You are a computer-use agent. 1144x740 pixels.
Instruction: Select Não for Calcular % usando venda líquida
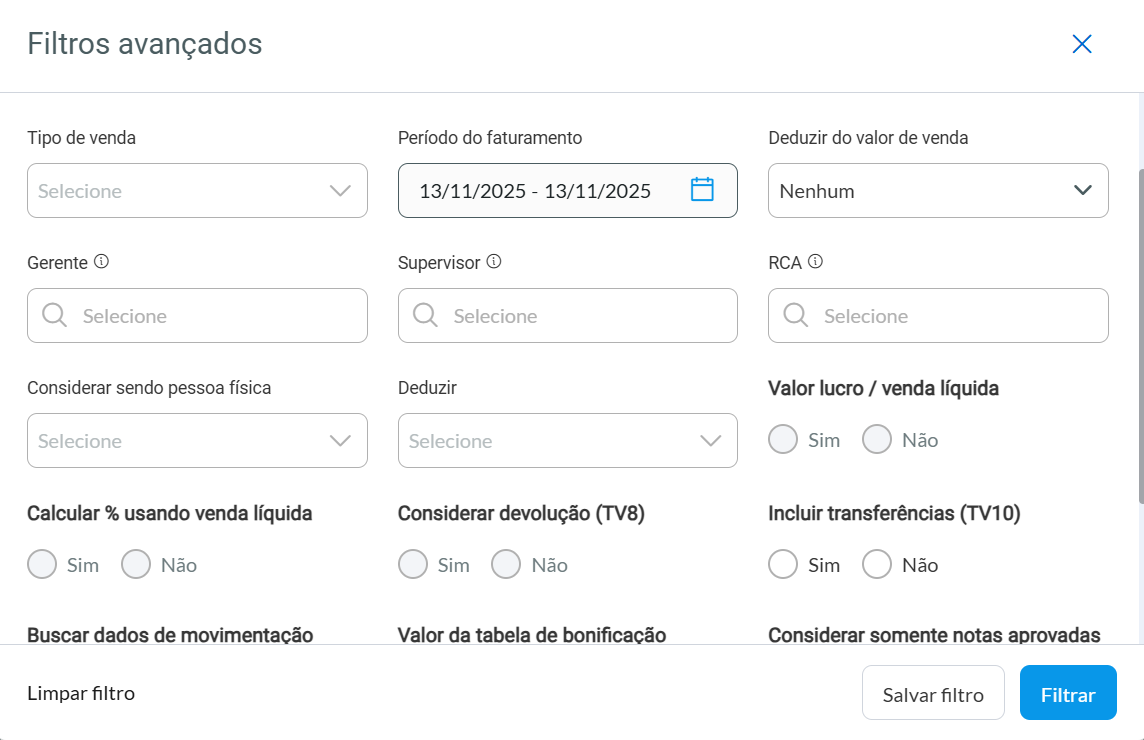pos(136,565)
